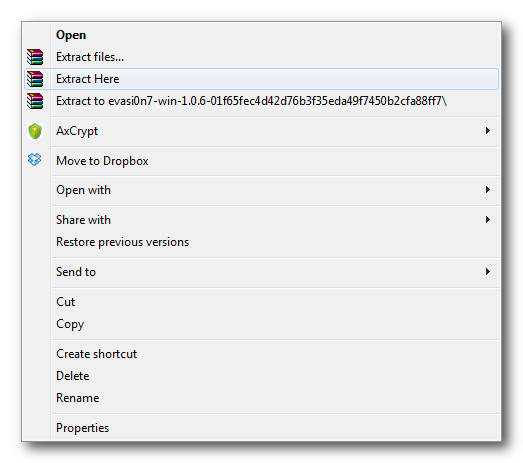This screenshot has width=523, height=463.
Task: Expand the Open with submenu arrow
Action: point(488,190)
